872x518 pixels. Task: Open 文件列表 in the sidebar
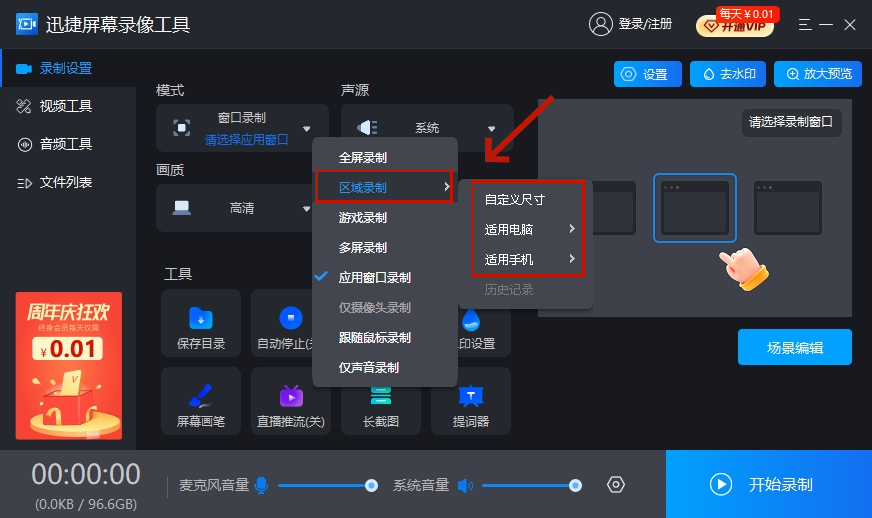68,182
